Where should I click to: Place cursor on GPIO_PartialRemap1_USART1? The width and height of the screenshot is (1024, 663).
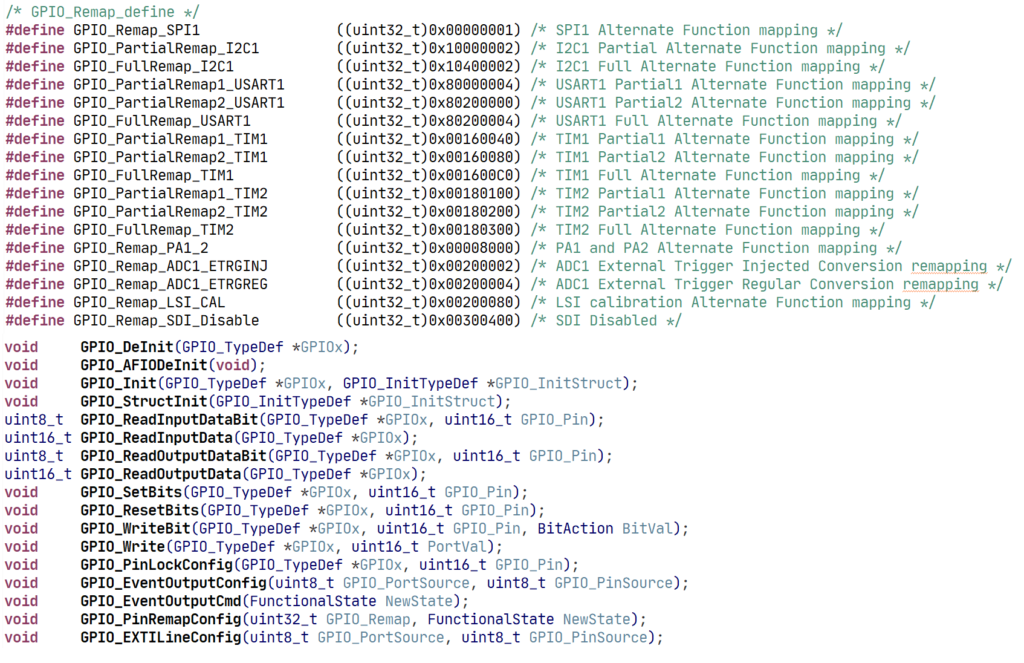coord(179,86)
